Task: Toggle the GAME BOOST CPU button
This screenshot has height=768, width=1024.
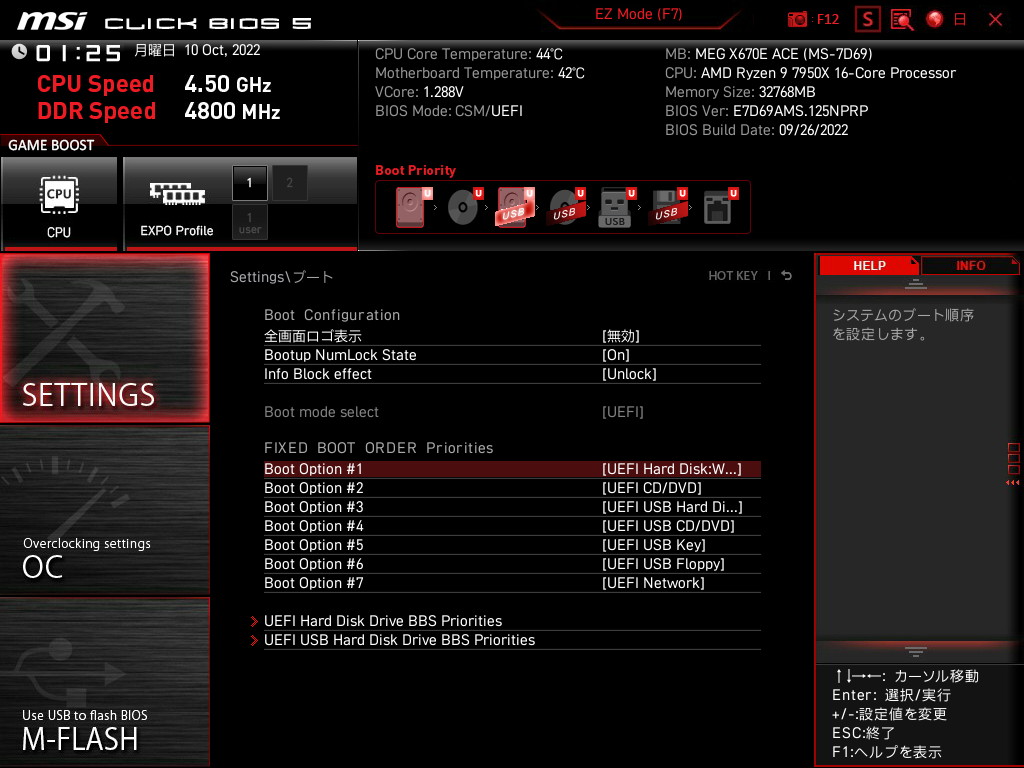Action: (59, 203)
